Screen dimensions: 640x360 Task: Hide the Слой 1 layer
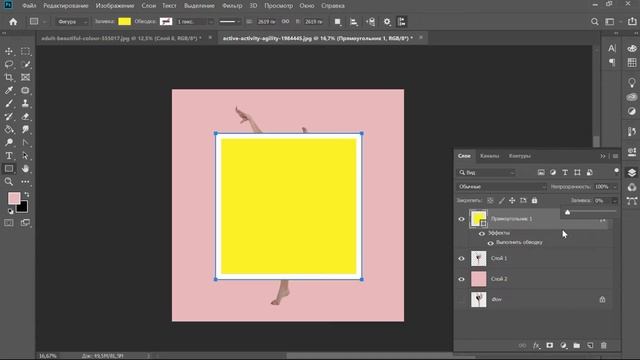461,258
